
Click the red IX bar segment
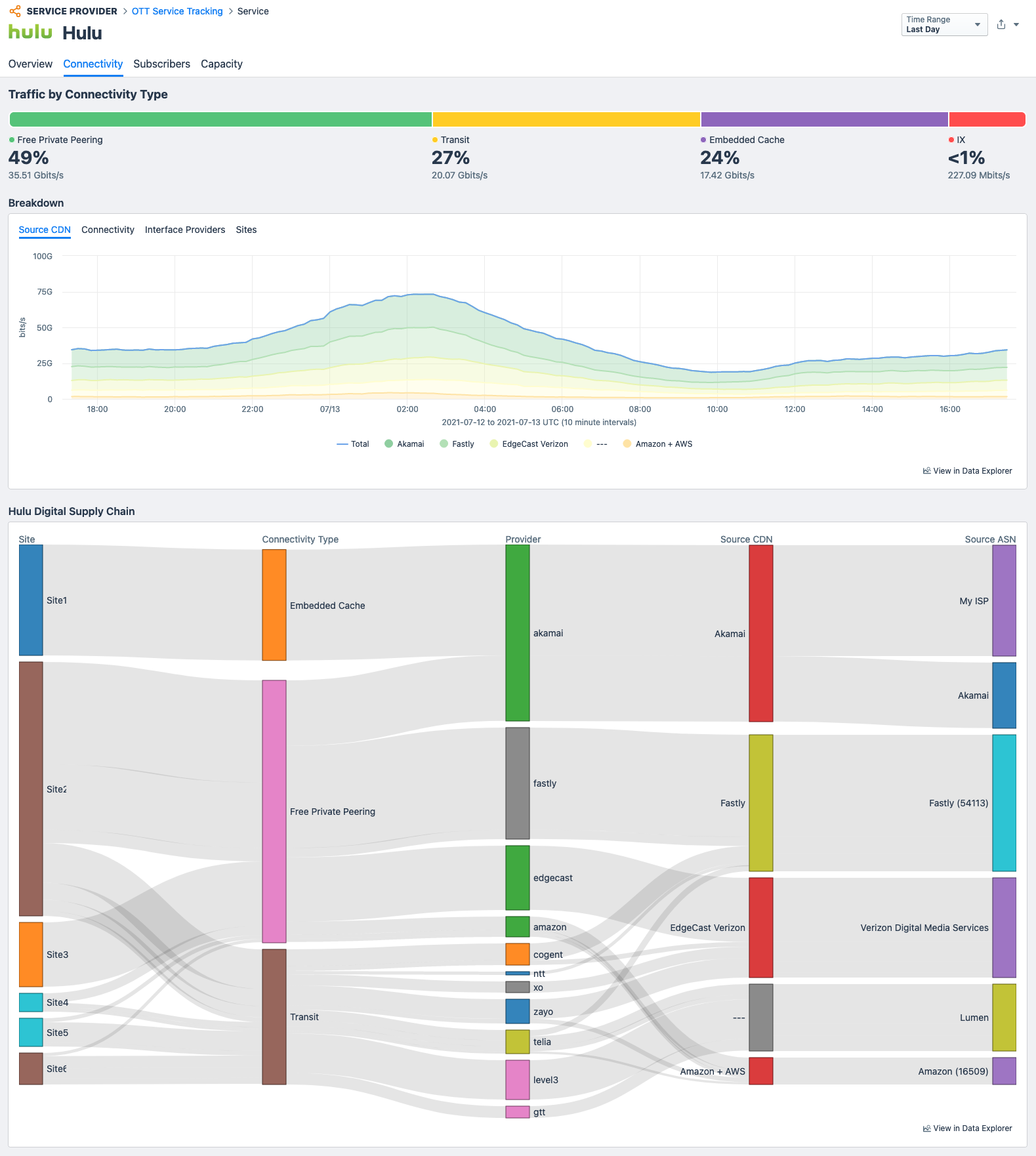tap(987, 119)
